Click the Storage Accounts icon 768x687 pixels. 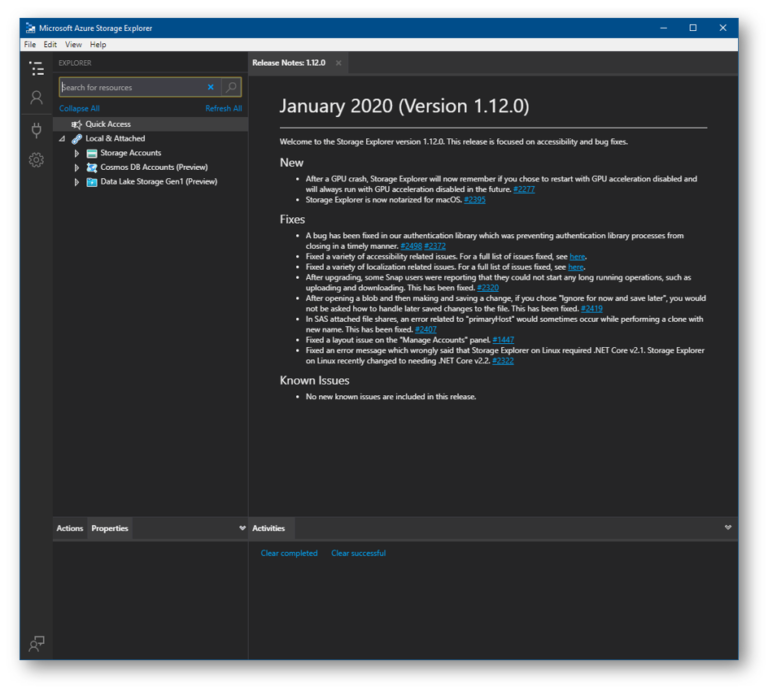point(92,153)
